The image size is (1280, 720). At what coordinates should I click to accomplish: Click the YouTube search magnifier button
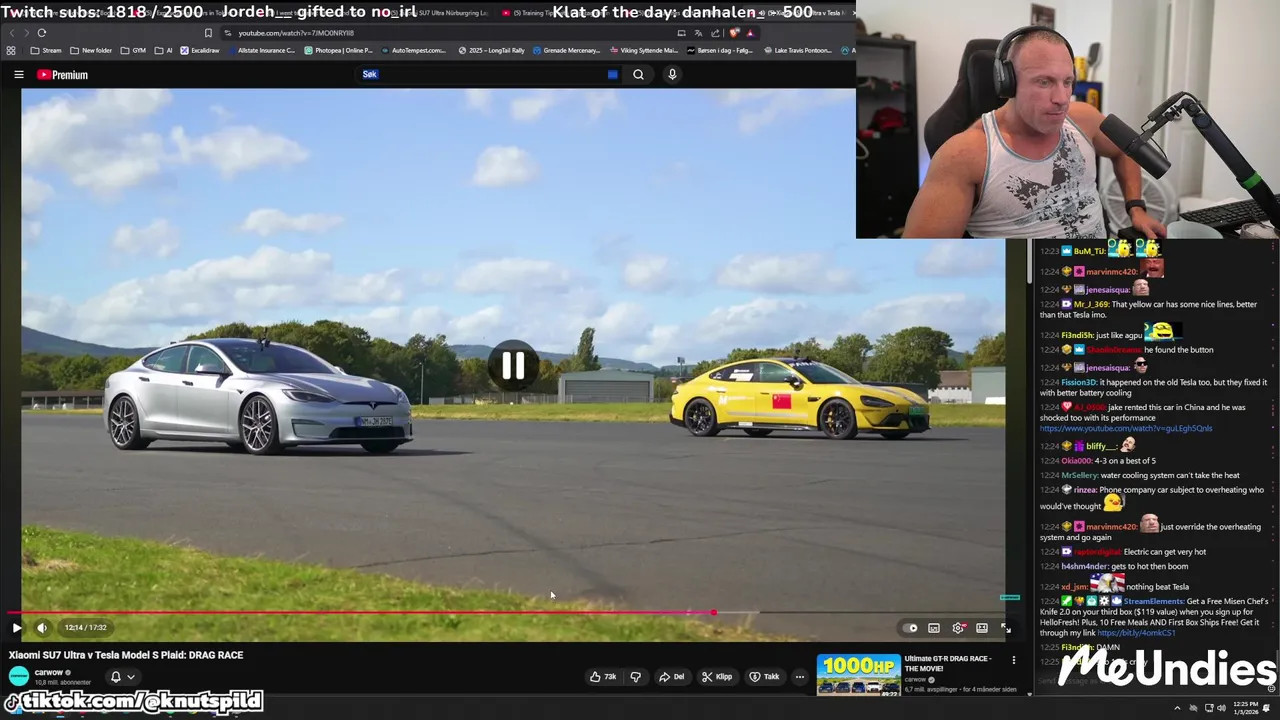(x=638, y=74)
